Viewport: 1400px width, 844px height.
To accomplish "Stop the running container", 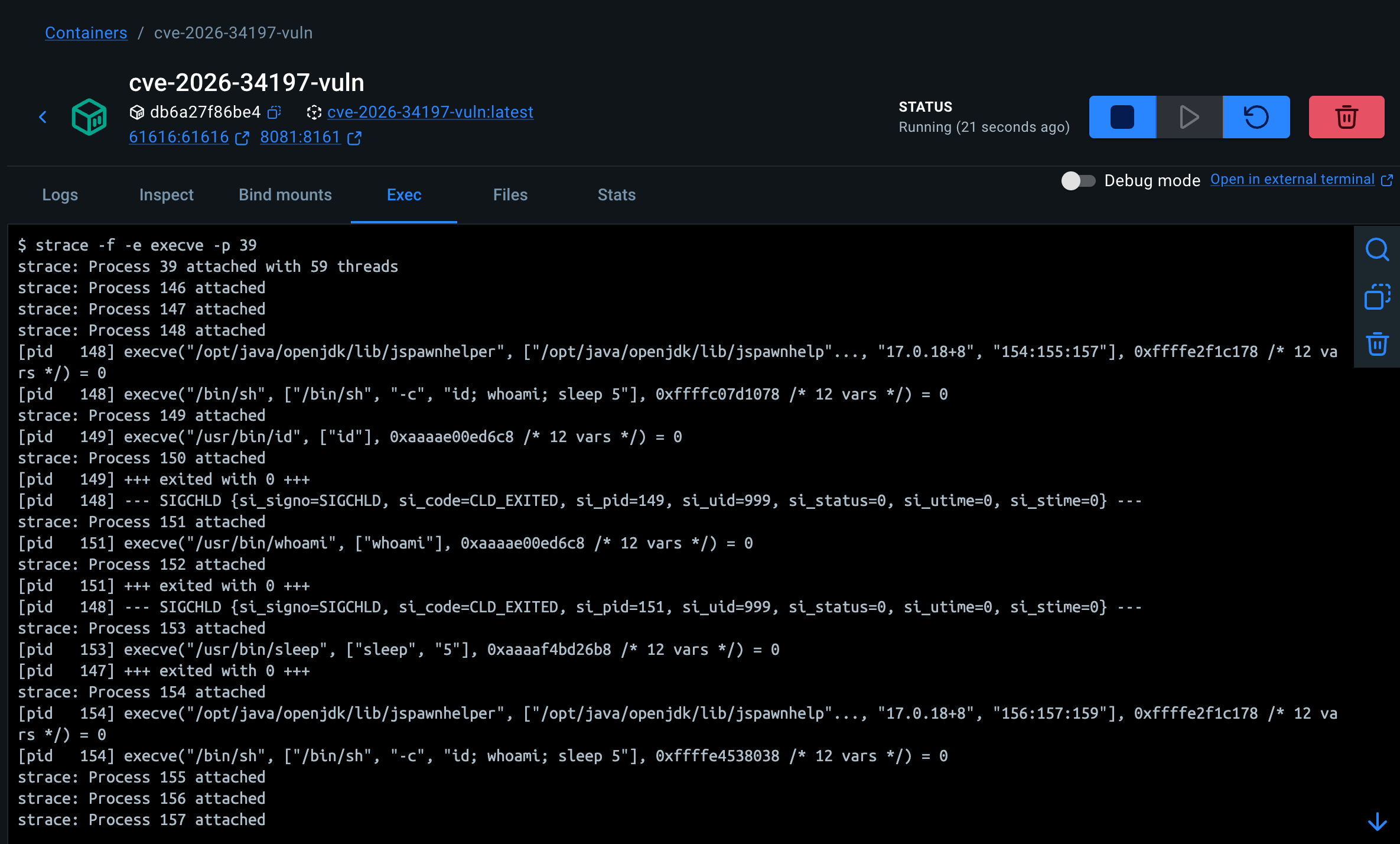I will point(1122,117).
